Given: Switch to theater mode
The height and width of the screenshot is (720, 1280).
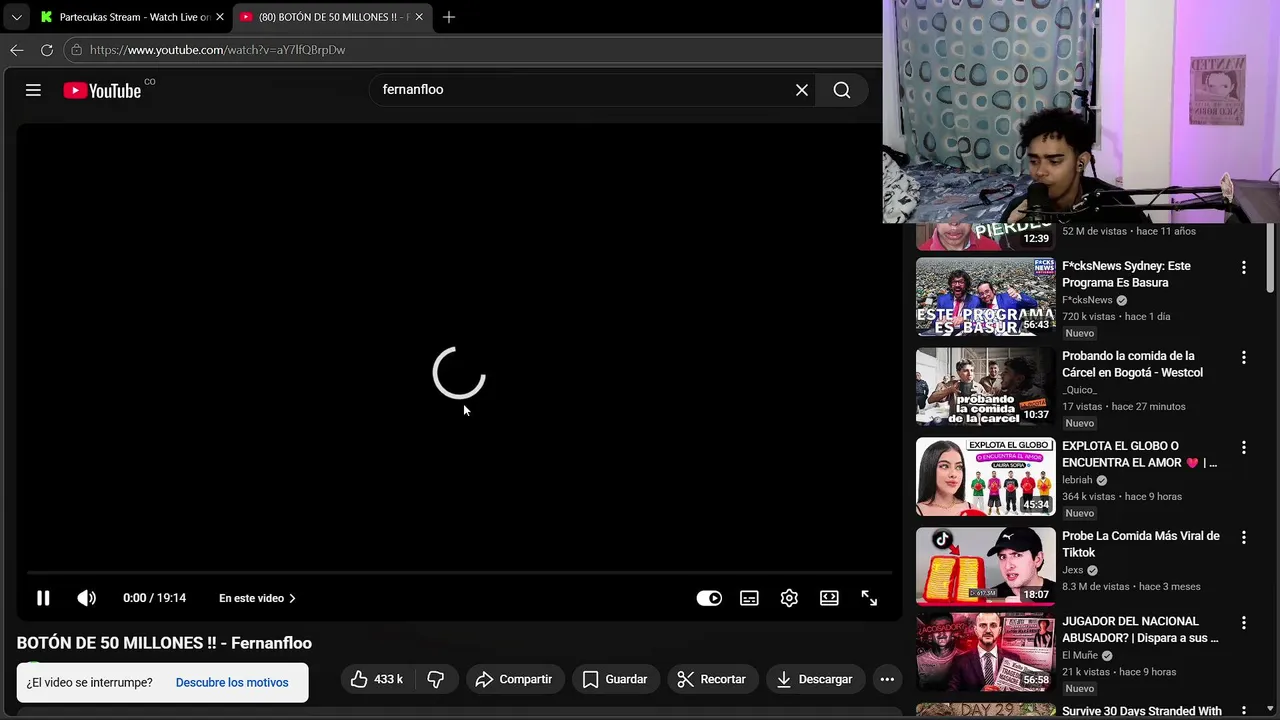Looking at the screenshot, I should tap(829, 598).
